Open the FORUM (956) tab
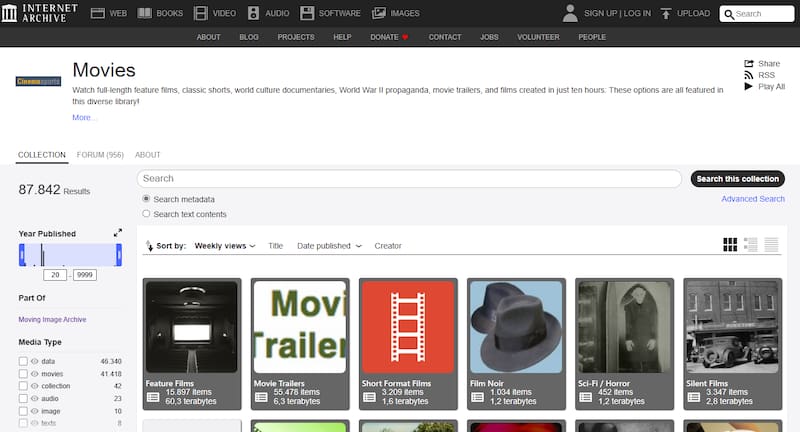 point(100,155)
